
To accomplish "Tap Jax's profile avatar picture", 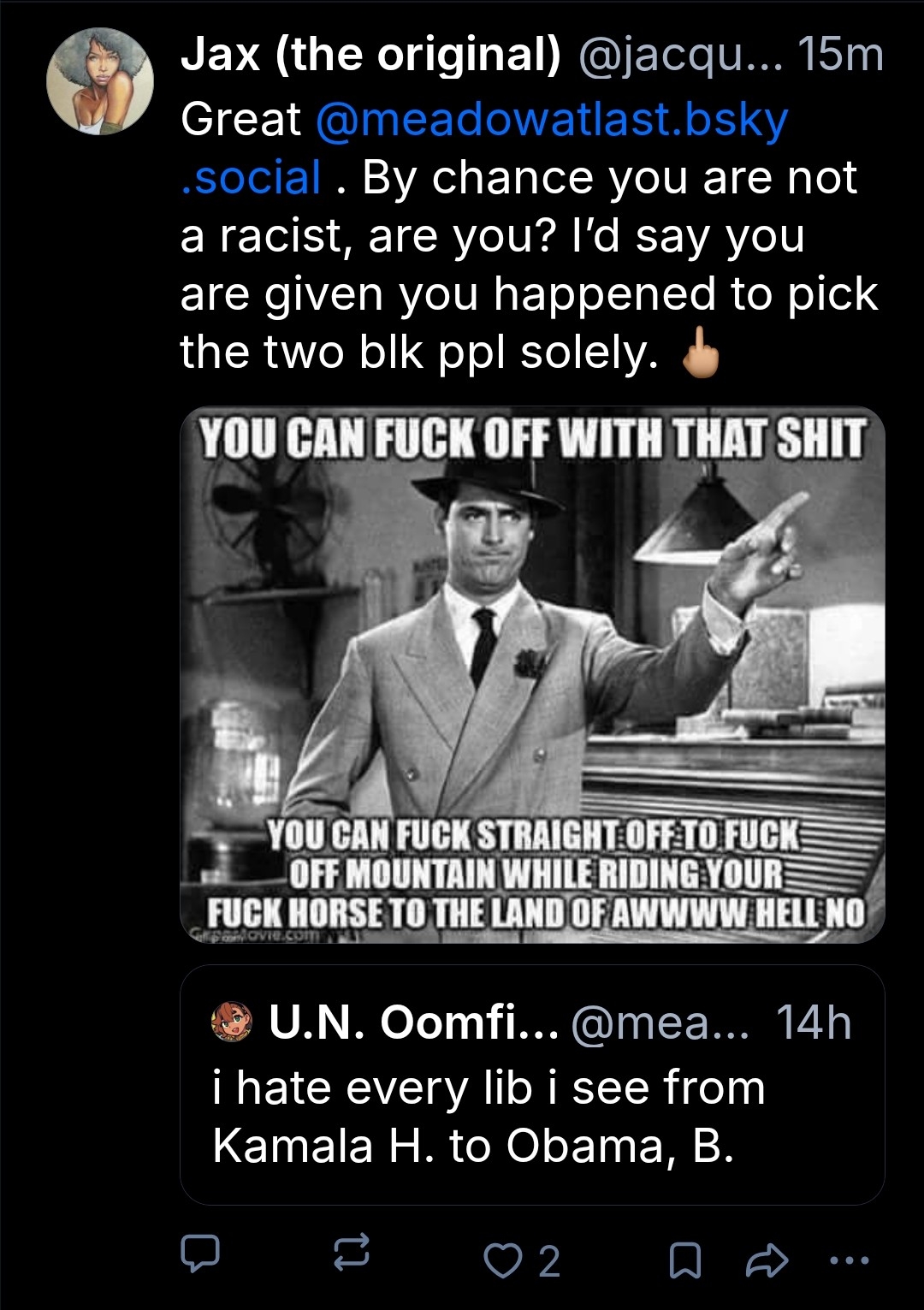I will click(100, 81).
